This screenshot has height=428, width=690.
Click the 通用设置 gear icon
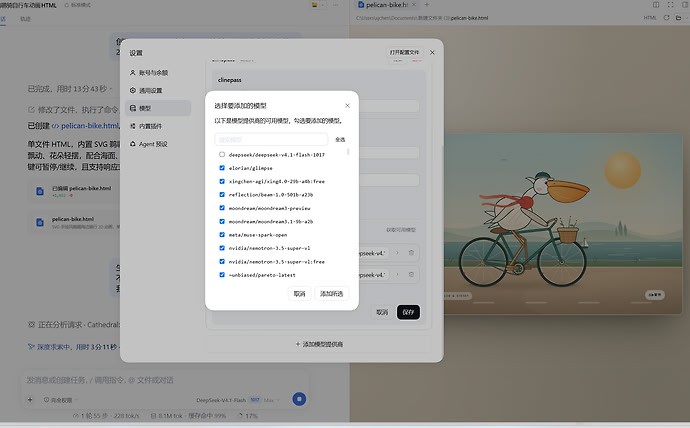point(132,90)
